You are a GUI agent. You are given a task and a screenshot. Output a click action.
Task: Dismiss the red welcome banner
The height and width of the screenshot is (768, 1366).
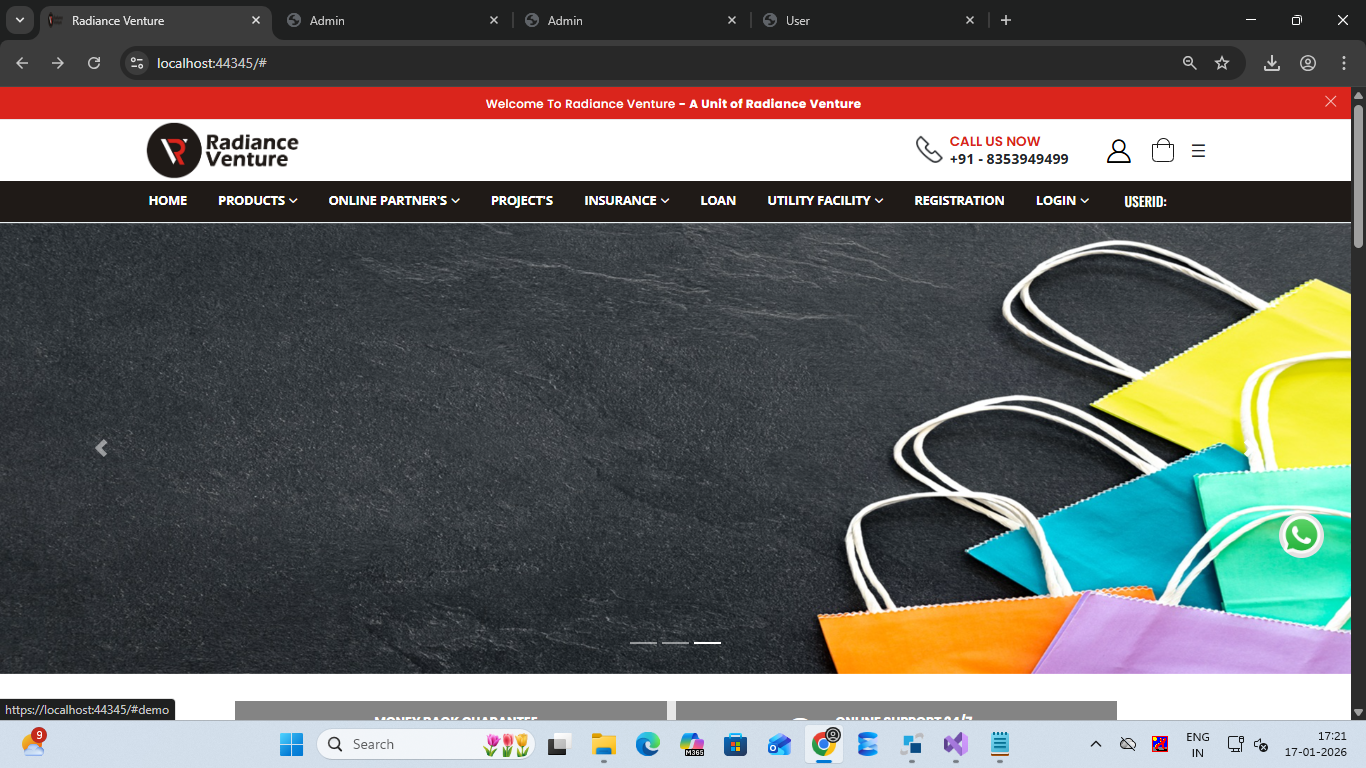pyautogui.click(x=1330, y=101)
